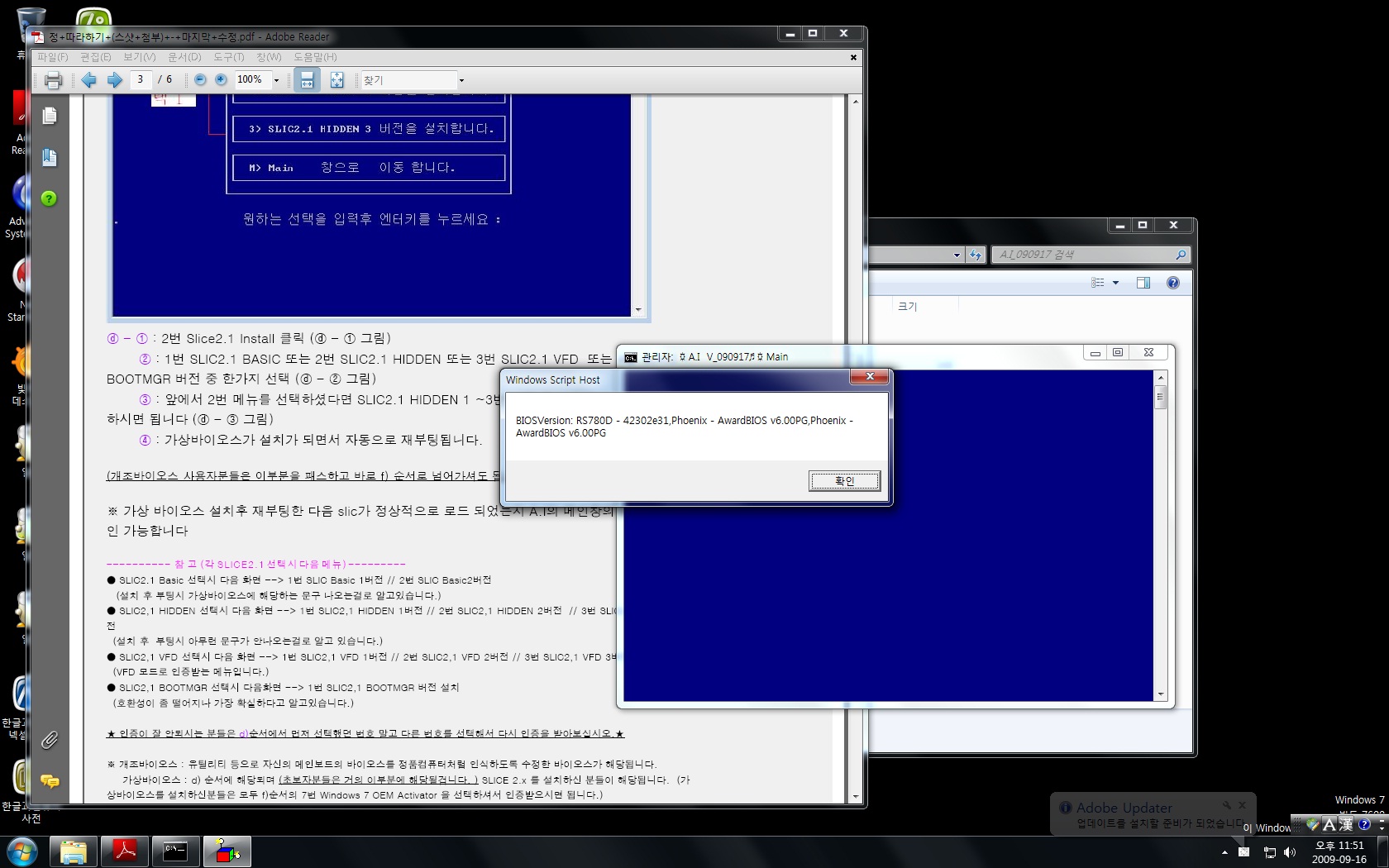Open the 편집(E) menu
1389x868 pixels.
95,57
